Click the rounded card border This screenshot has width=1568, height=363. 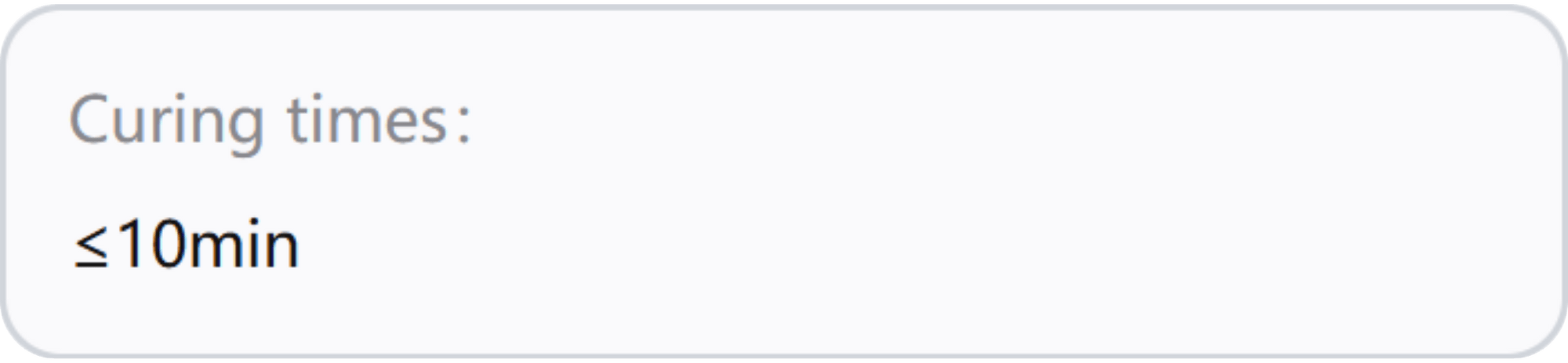[784, 8]
